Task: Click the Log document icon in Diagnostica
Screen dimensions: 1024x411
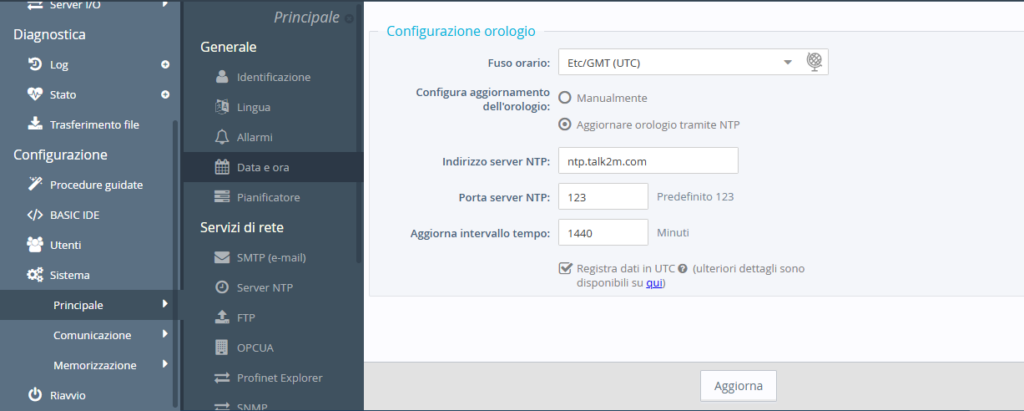Action: pos(34,65)
